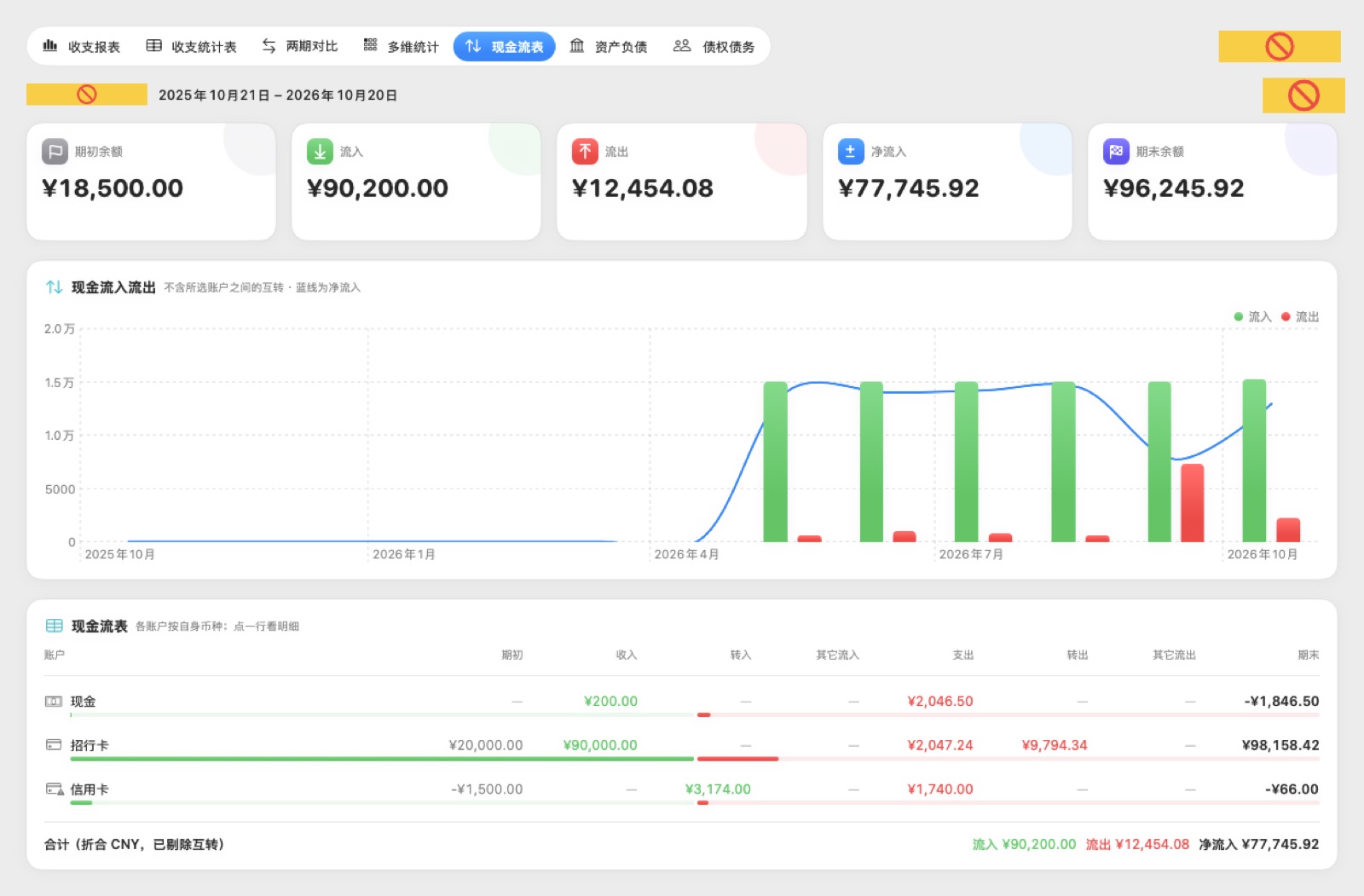Click the -¥1,846.50 ending balance
This screenshot has height=896, width=1364.
click(1281, 701)
